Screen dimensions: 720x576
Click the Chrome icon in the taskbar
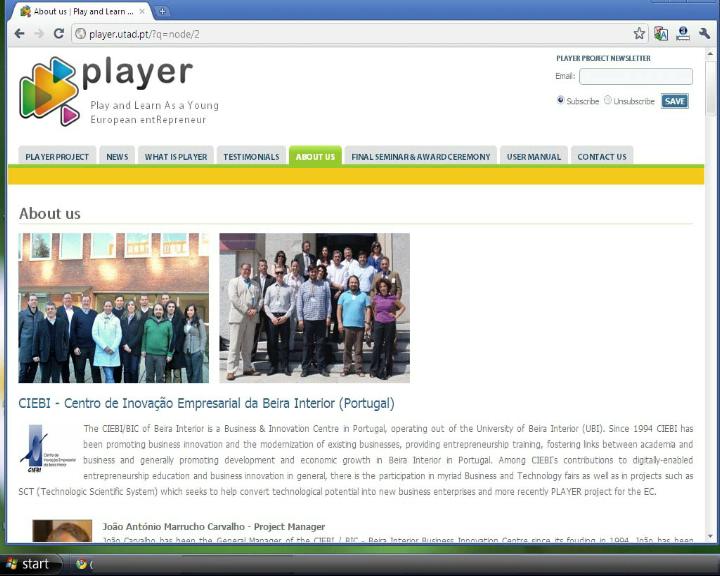82,564
